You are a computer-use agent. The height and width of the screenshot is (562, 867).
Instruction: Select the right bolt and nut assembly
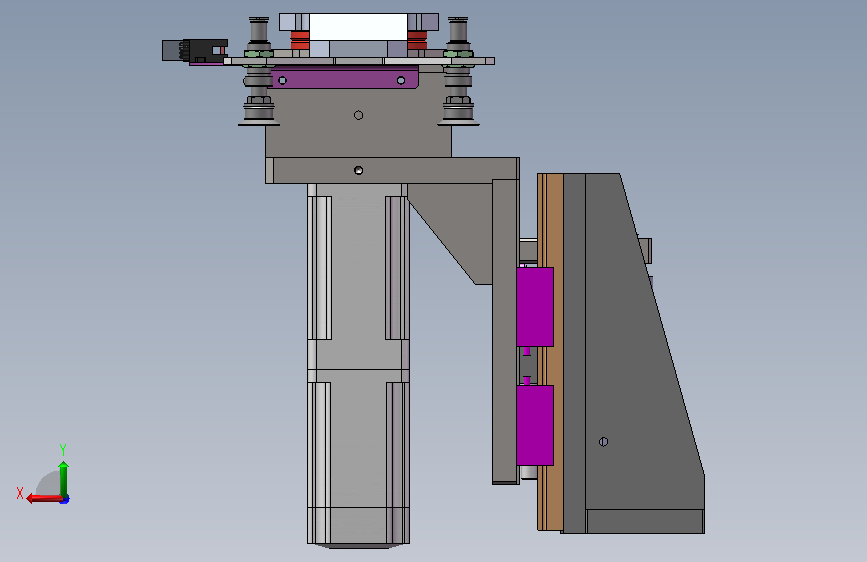(x=458, y=72)
